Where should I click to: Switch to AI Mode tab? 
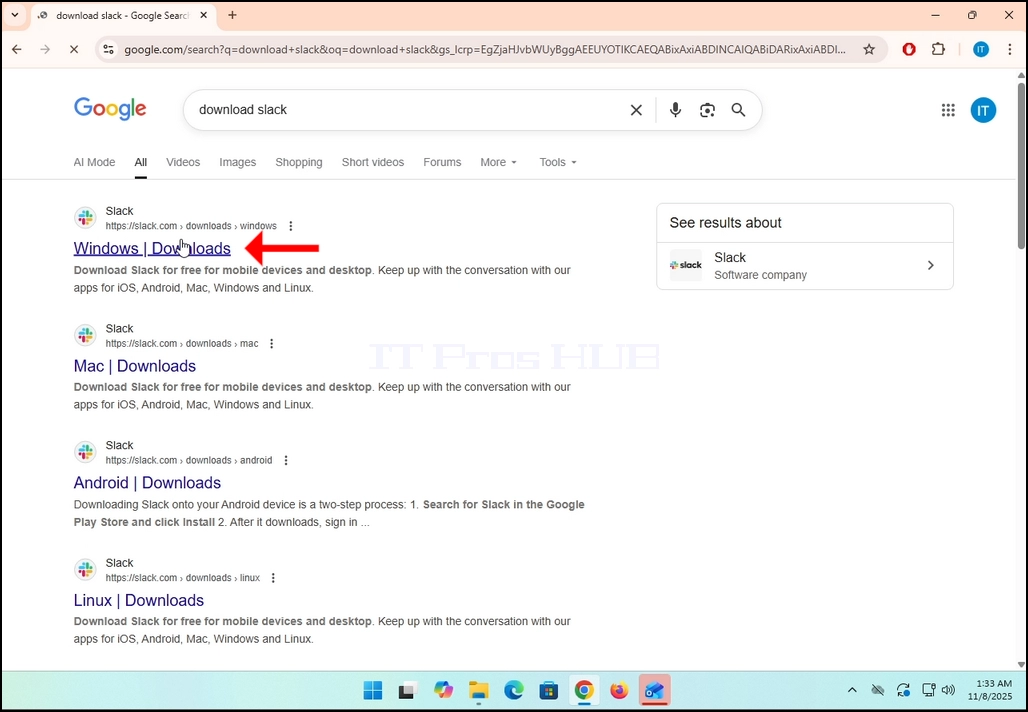(x=94, y=162)
